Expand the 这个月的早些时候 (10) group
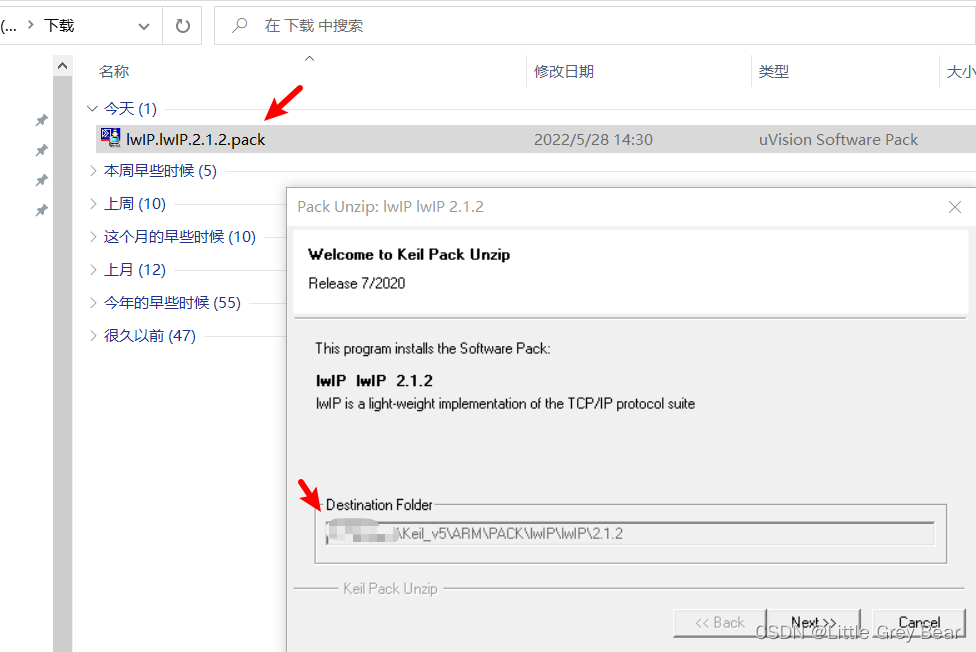 click(93, 237)
